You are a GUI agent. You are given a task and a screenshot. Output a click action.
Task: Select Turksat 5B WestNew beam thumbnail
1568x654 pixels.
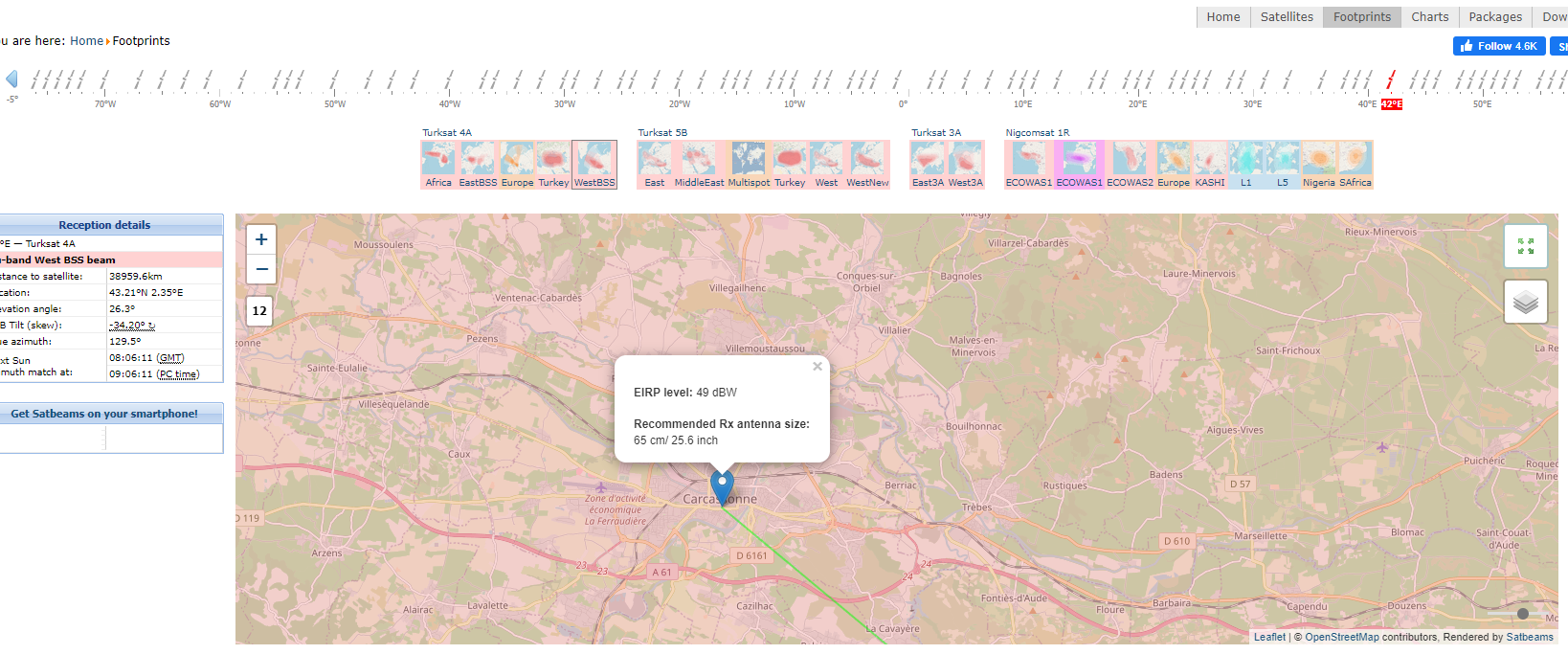point(867,165)
